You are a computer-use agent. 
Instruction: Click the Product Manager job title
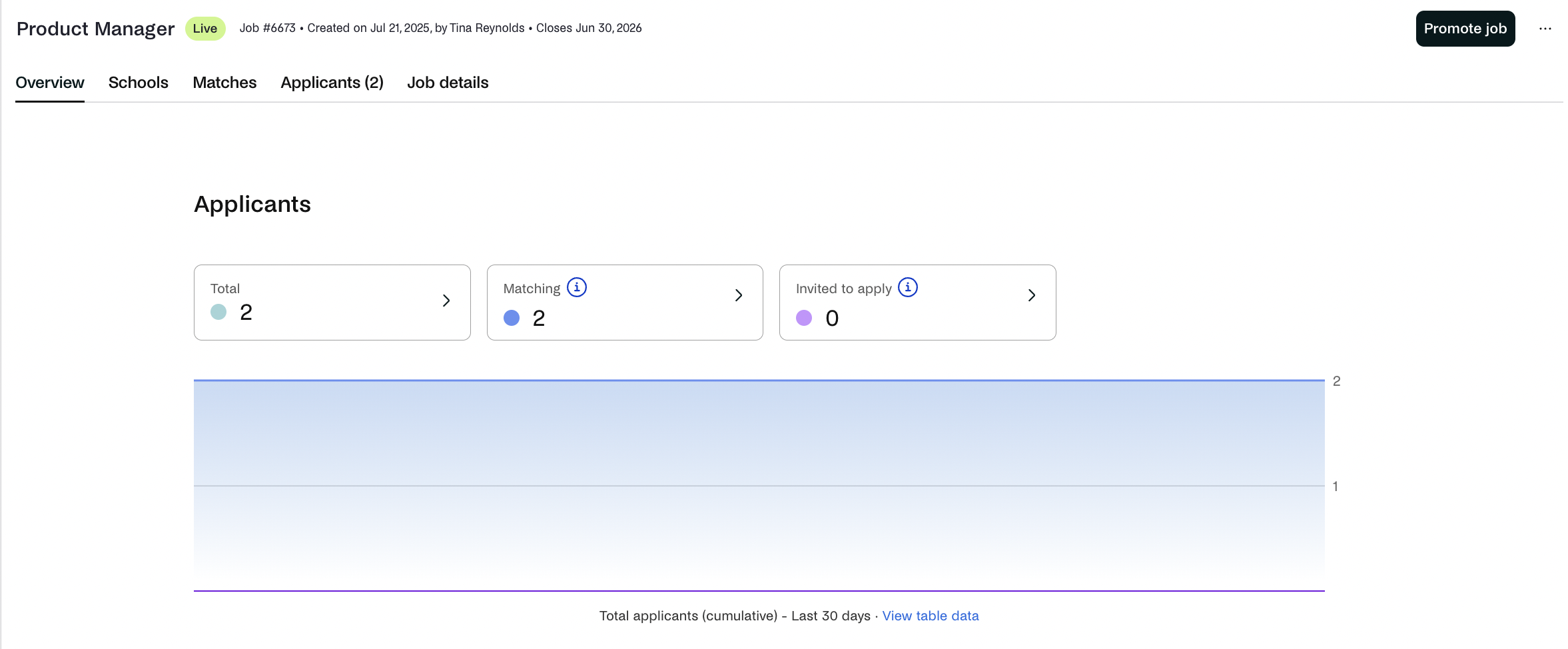95,29
